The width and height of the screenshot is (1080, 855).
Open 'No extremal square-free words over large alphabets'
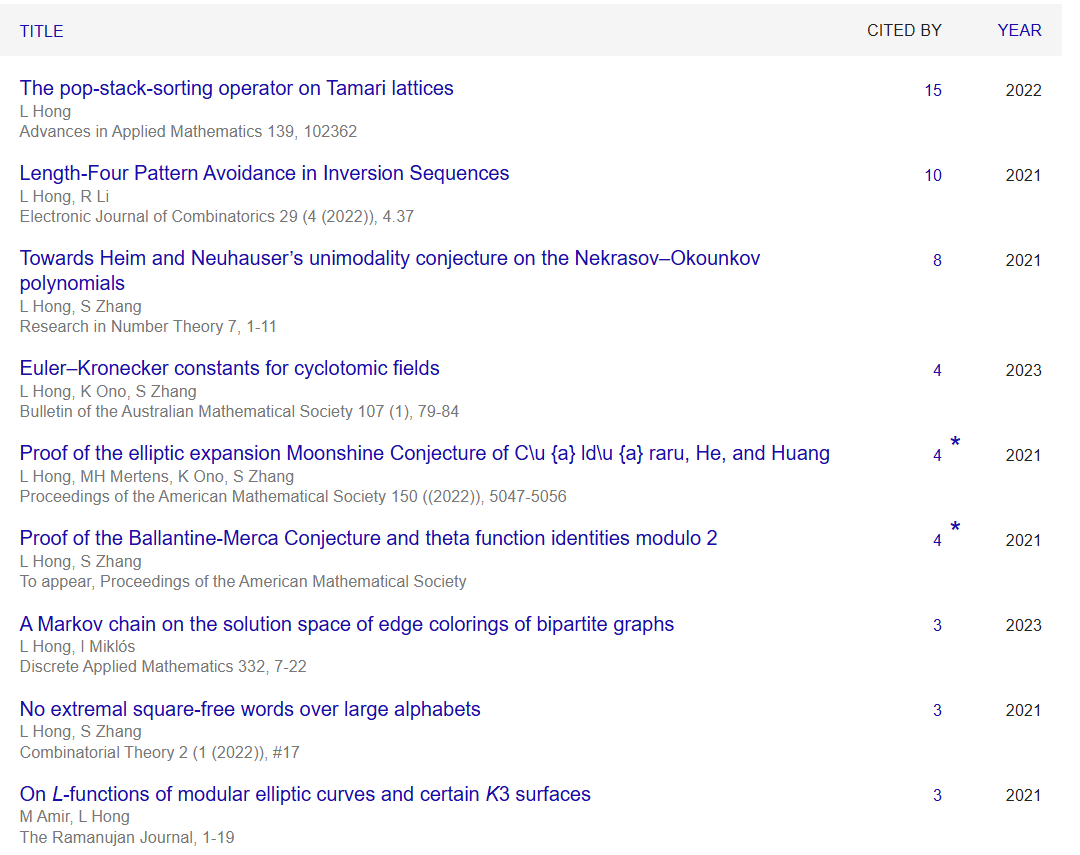[x=250, y=709]
